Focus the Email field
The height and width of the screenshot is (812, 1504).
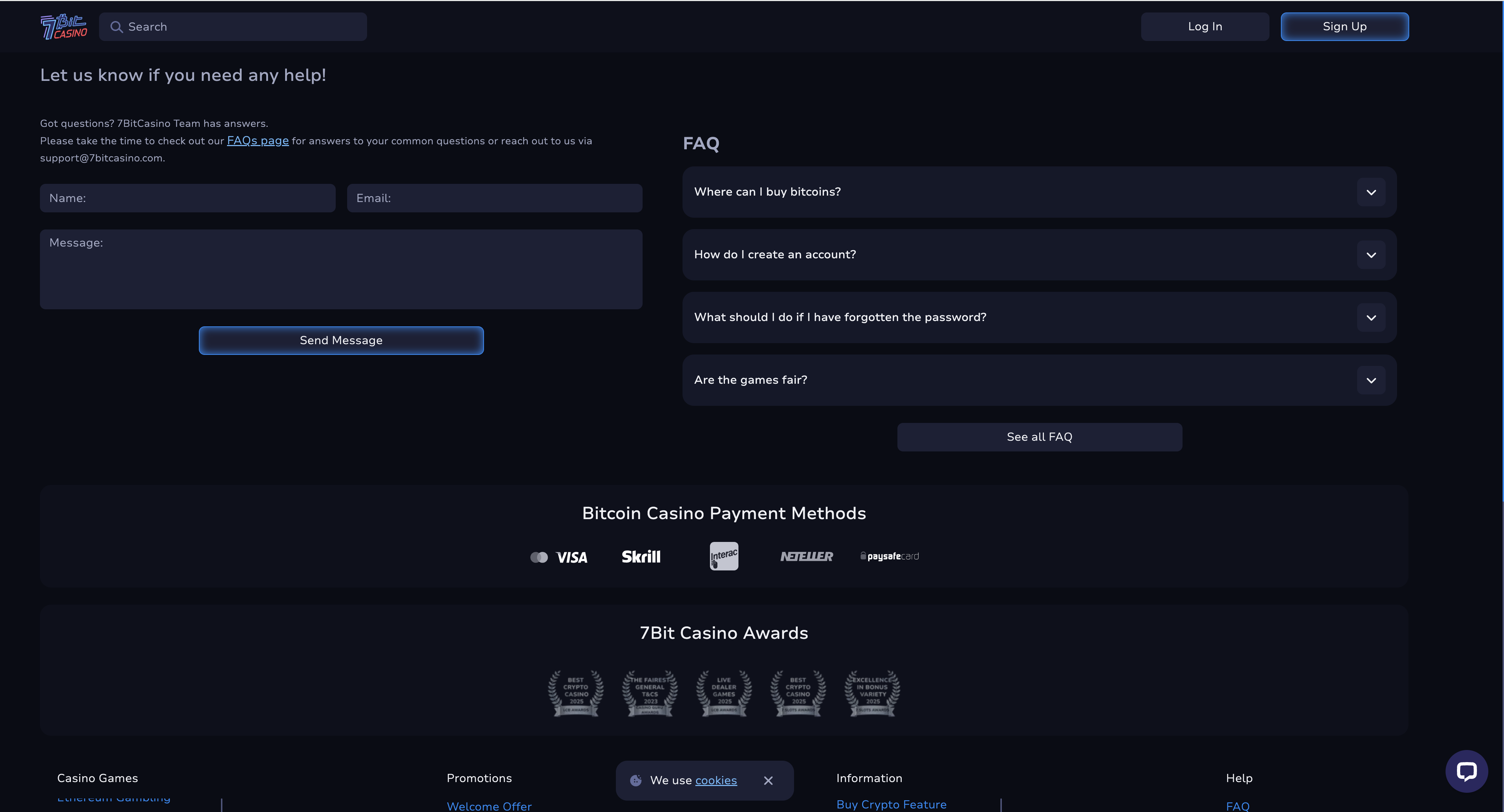[x=495, y=198]
